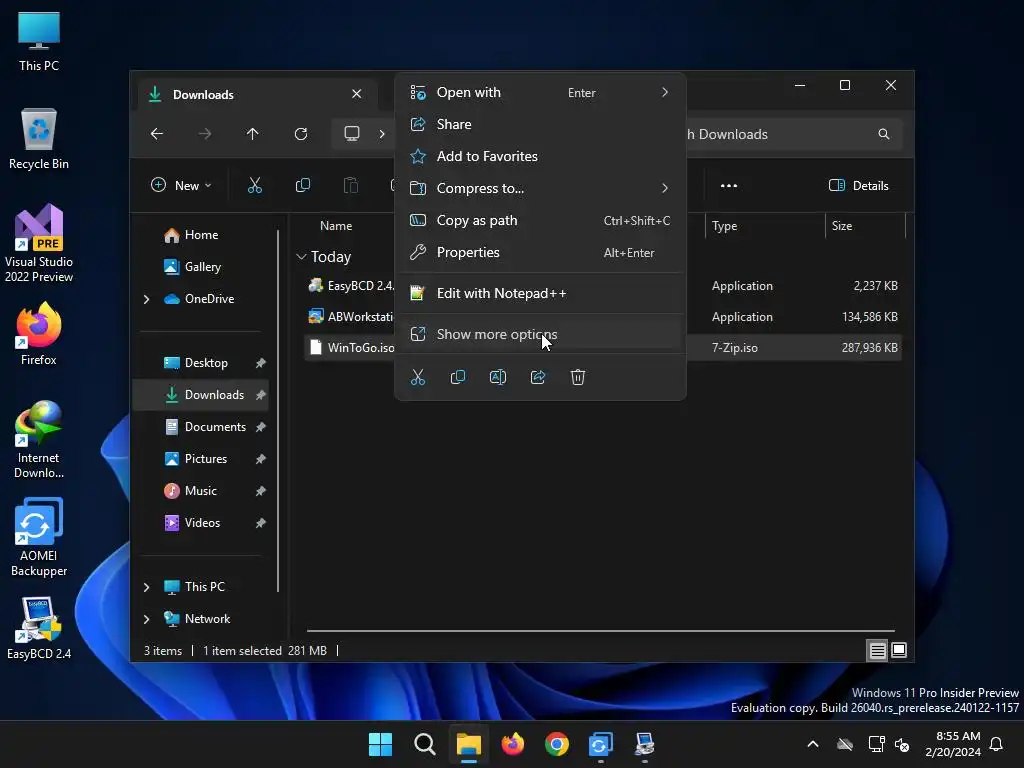The height and width of the screenshot is (768, 1024).
Task: Click address bar breadcrumb chevron
Action: coord(382,134)
